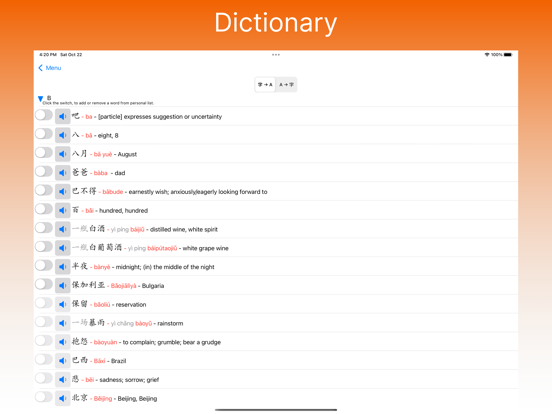Image resolution: width=552 pixels, height=414 pixels.
Task: Select 'midnight; (in) the middle of the night'
Action: click(165, 267)
